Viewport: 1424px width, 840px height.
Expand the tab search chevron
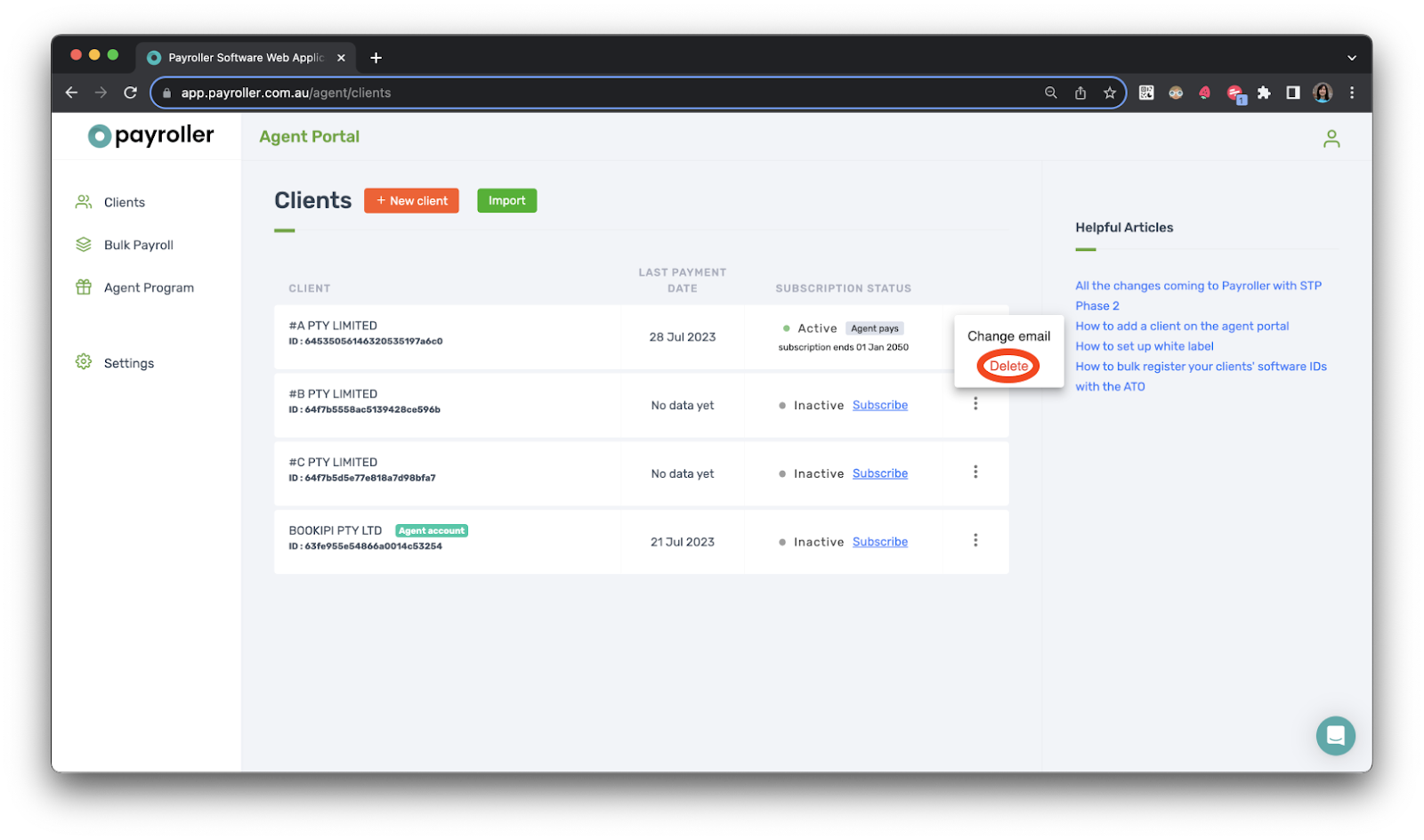(1352, 58)
